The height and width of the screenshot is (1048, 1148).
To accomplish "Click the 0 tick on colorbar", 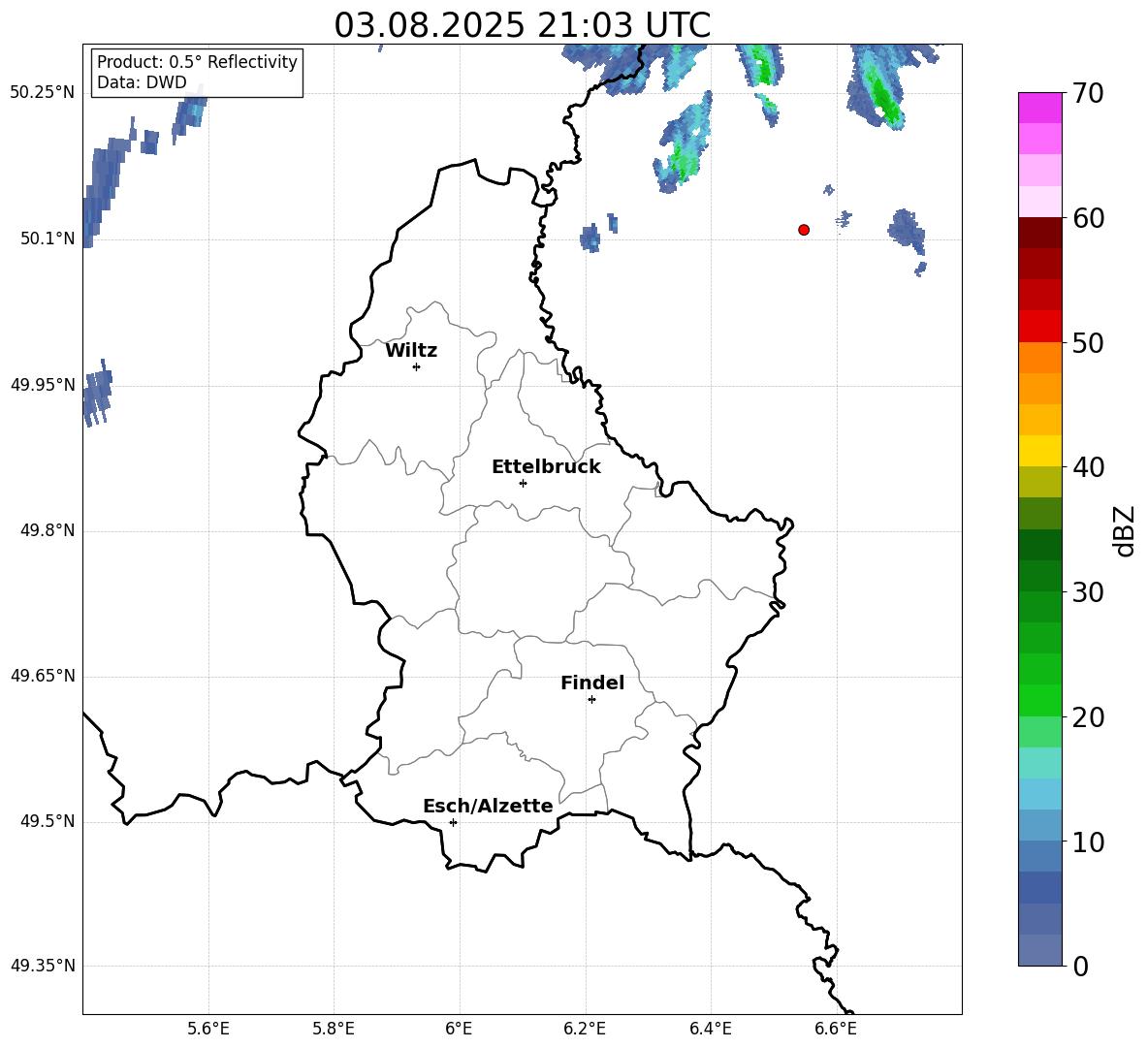I will tap(1080, 966).
